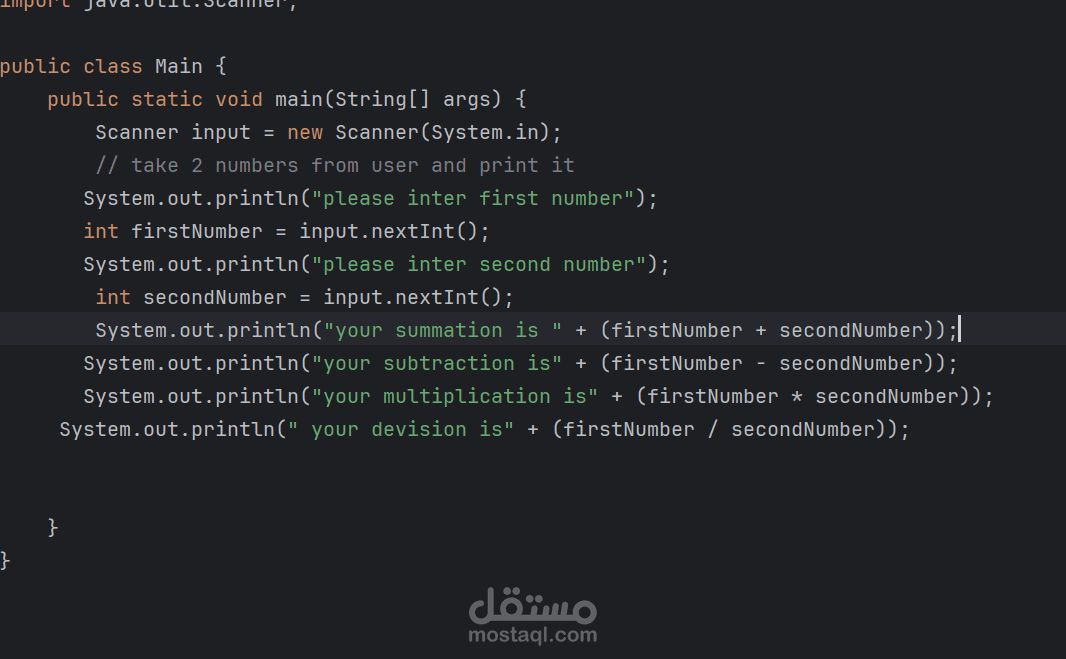1066x659 pixels.
Task: Click 'firstNumber' in its int declaration
Action: coord(196,232)
